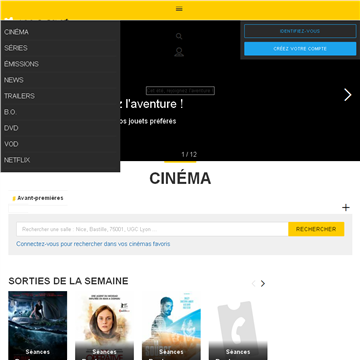Open the placeholder ticket poster
This screenshot has width=360, height=360.
pos(238,325)
